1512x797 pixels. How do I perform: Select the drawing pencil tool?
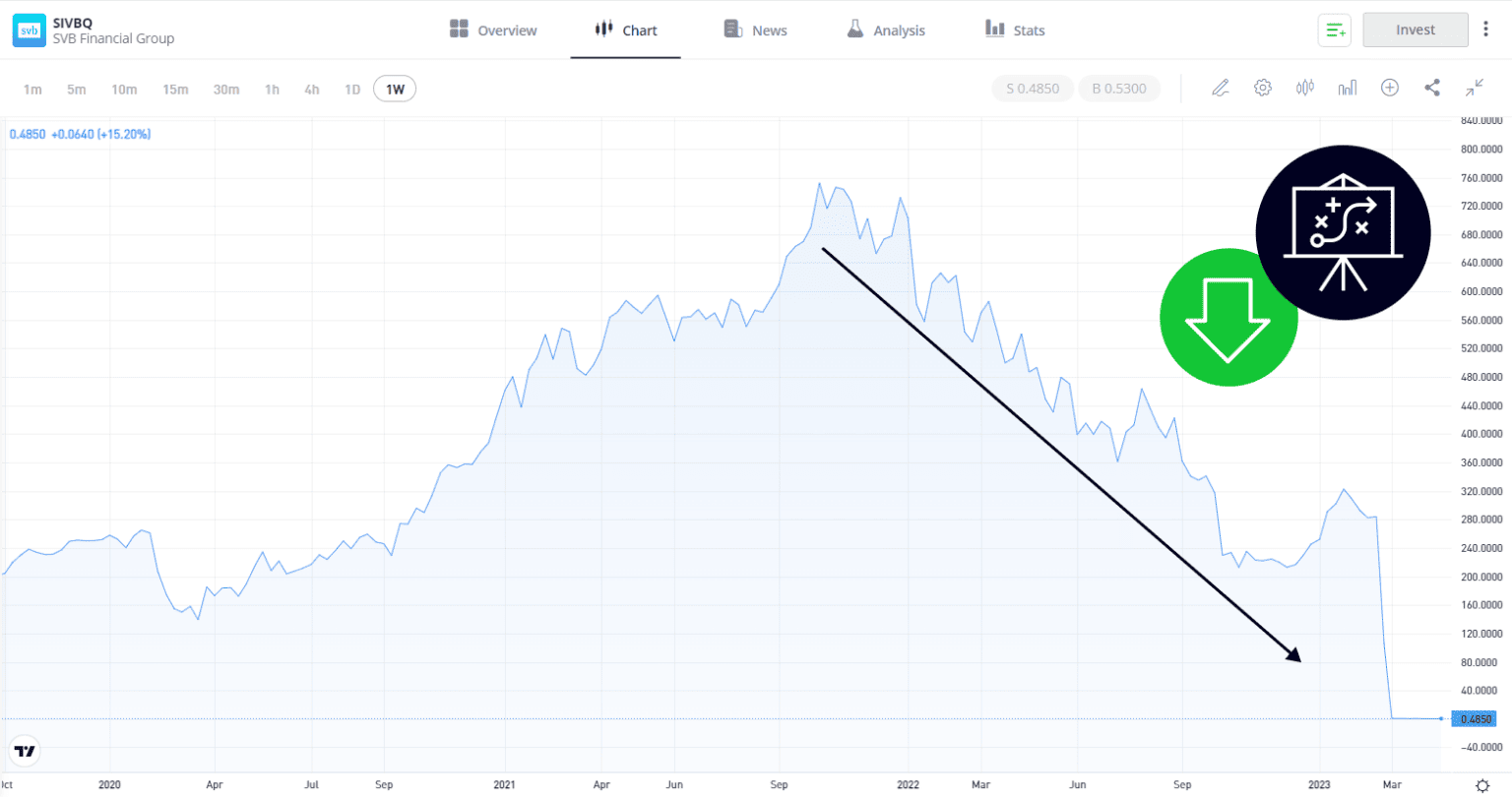(1221, 88)
